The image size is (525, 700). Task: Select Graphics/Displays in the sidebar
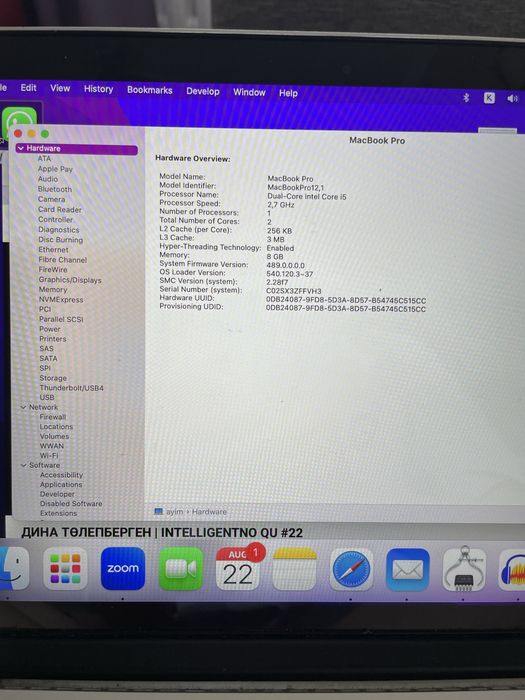[x=70, y=280]
